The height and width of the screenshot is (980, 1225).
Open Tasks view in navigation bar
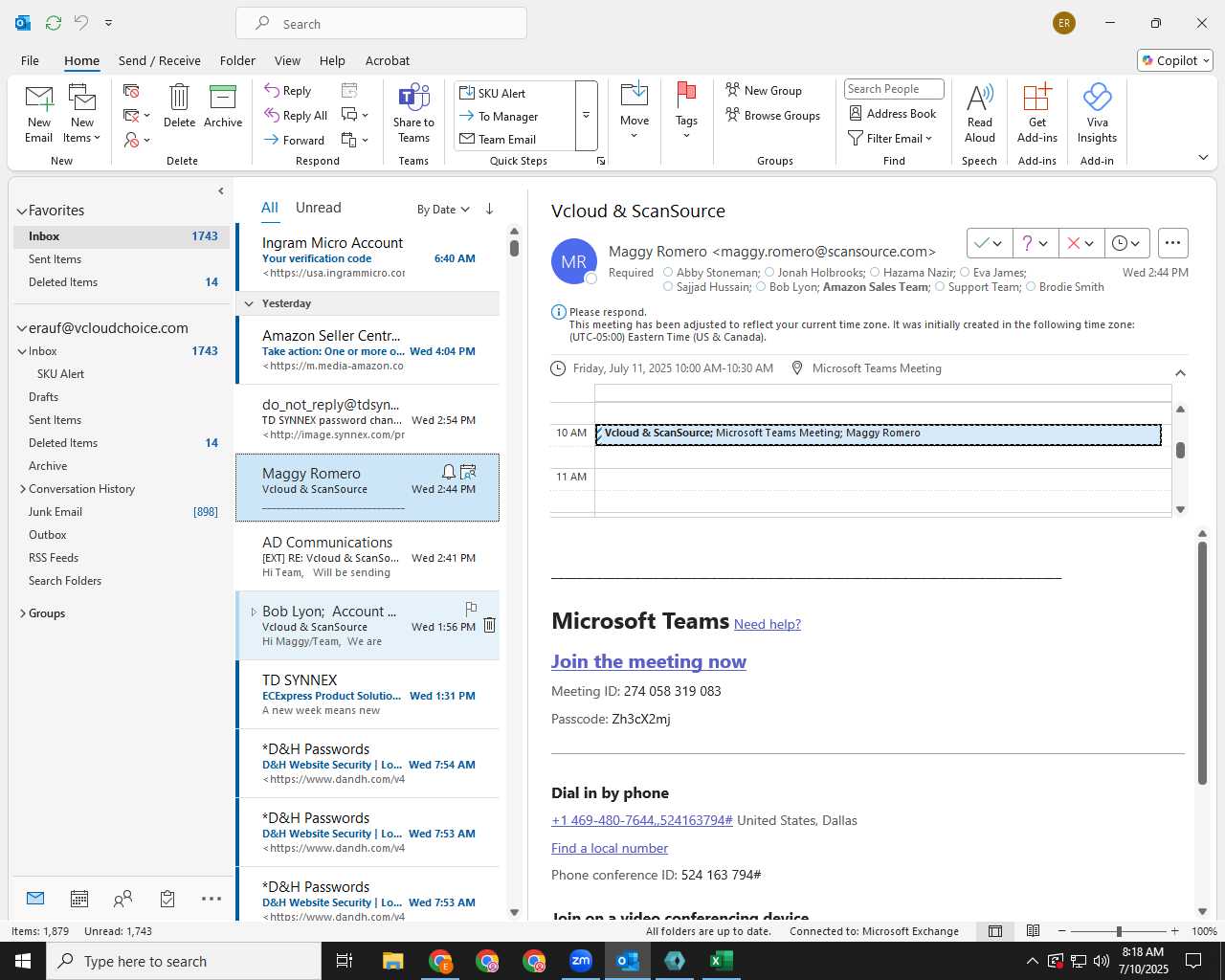click(x=167, y=899)
